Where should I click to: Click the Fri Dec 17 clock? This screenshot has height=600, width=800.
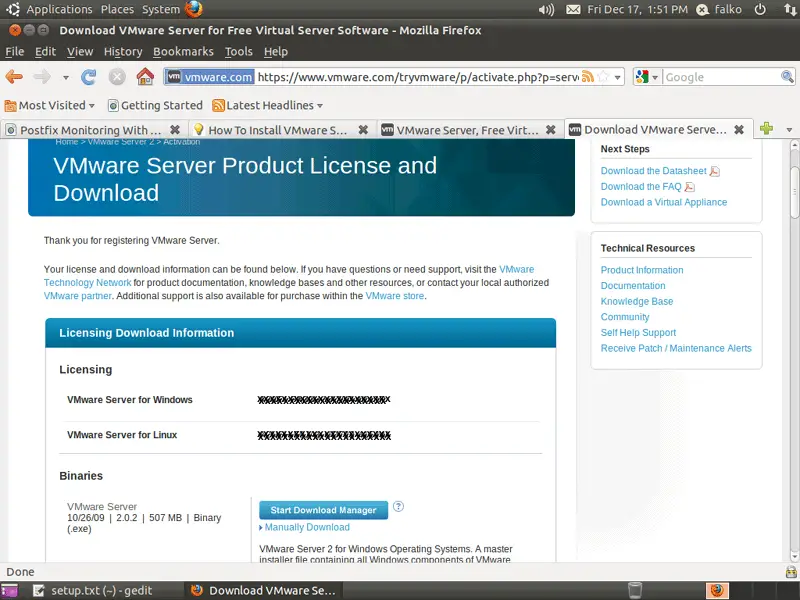point(637,10)
